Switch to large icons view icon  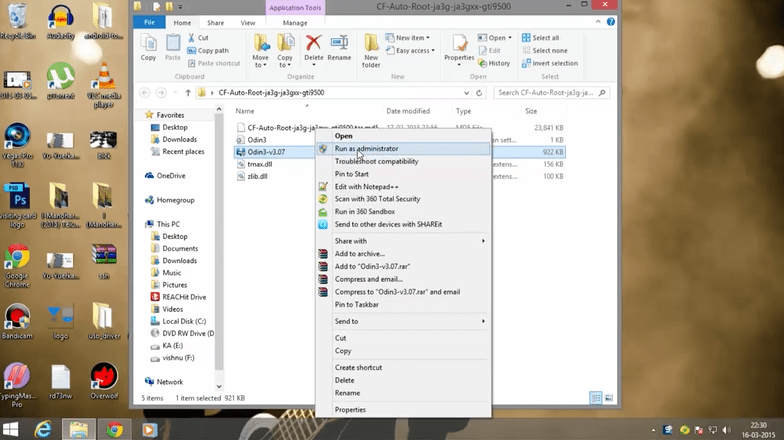[609, 398]
